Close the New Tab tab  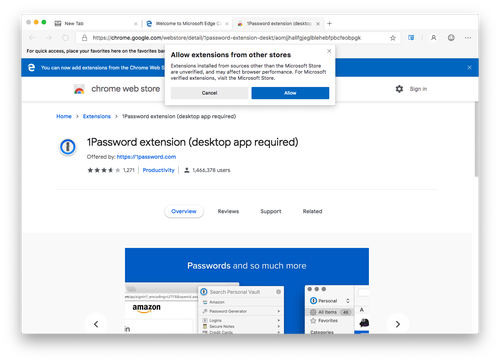click(136, 24)
